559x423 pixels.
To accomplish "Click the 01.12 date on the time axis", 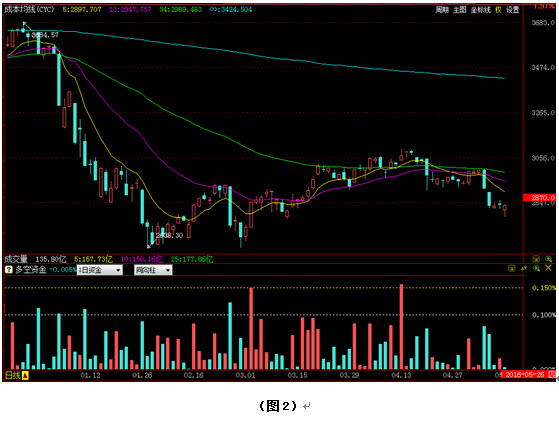I will 90,375.
